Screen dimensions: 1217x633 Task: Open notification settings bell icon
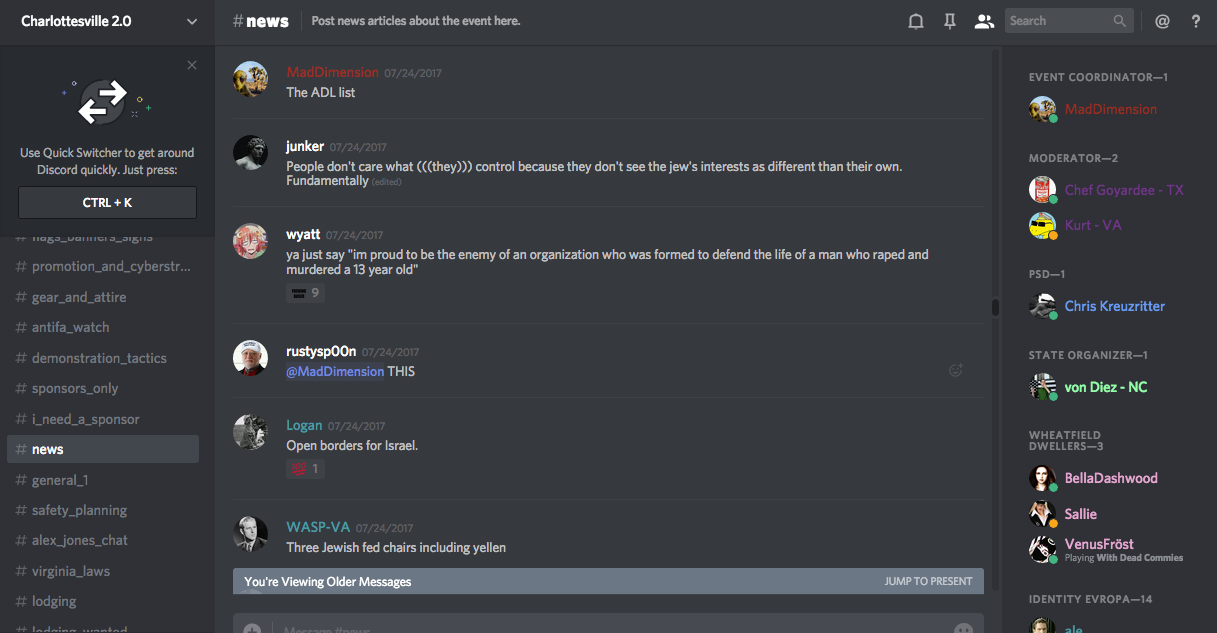[x=915, y=21]
